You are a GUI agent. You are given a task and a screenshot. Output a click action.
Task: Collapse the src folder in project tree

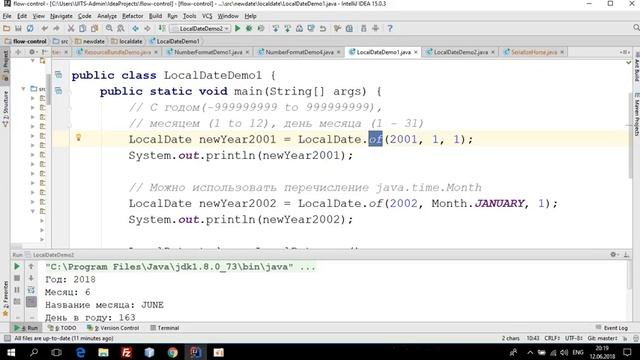(24, 89)
